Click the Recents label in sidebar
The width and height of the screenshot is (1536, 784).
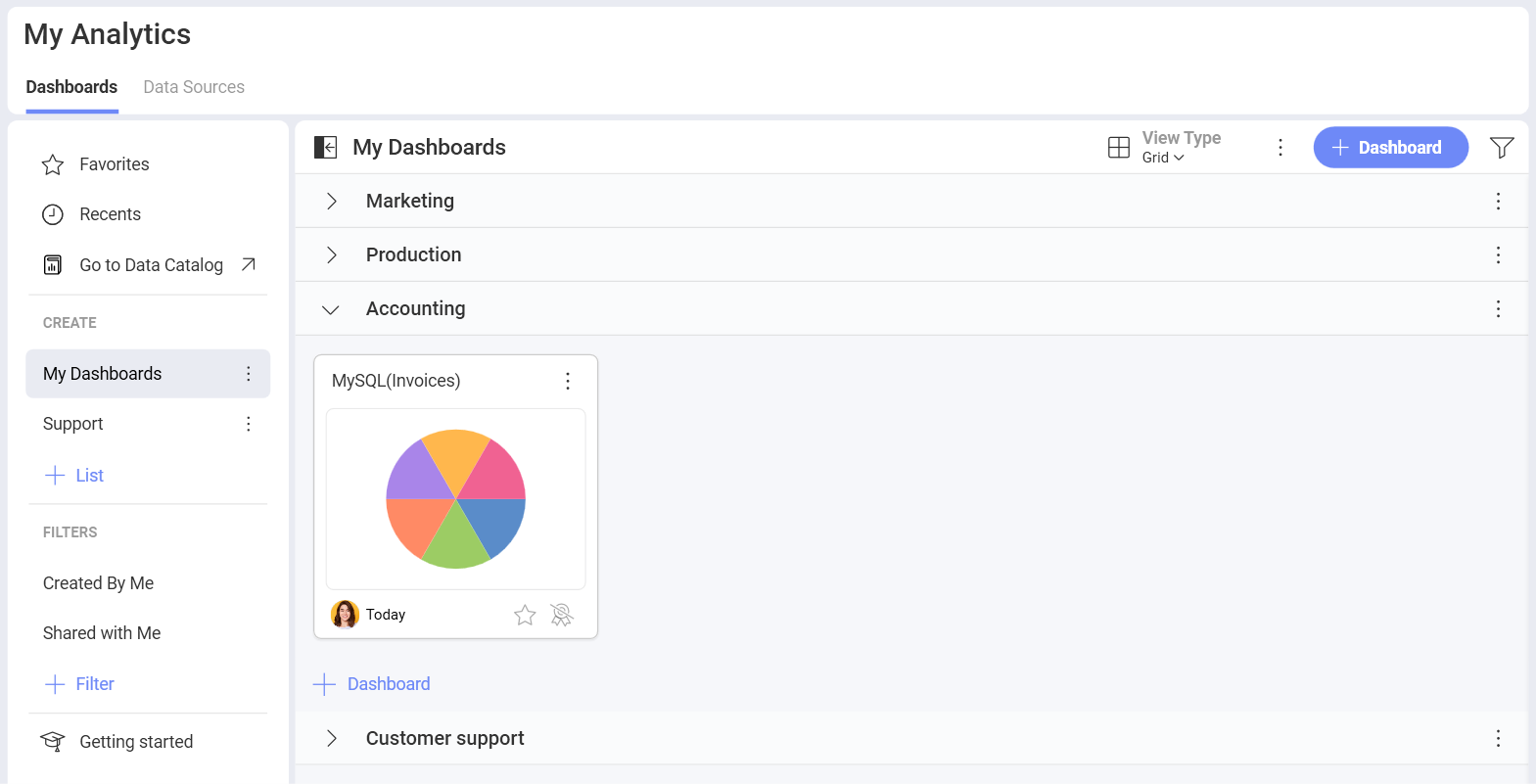pos(110,214)
